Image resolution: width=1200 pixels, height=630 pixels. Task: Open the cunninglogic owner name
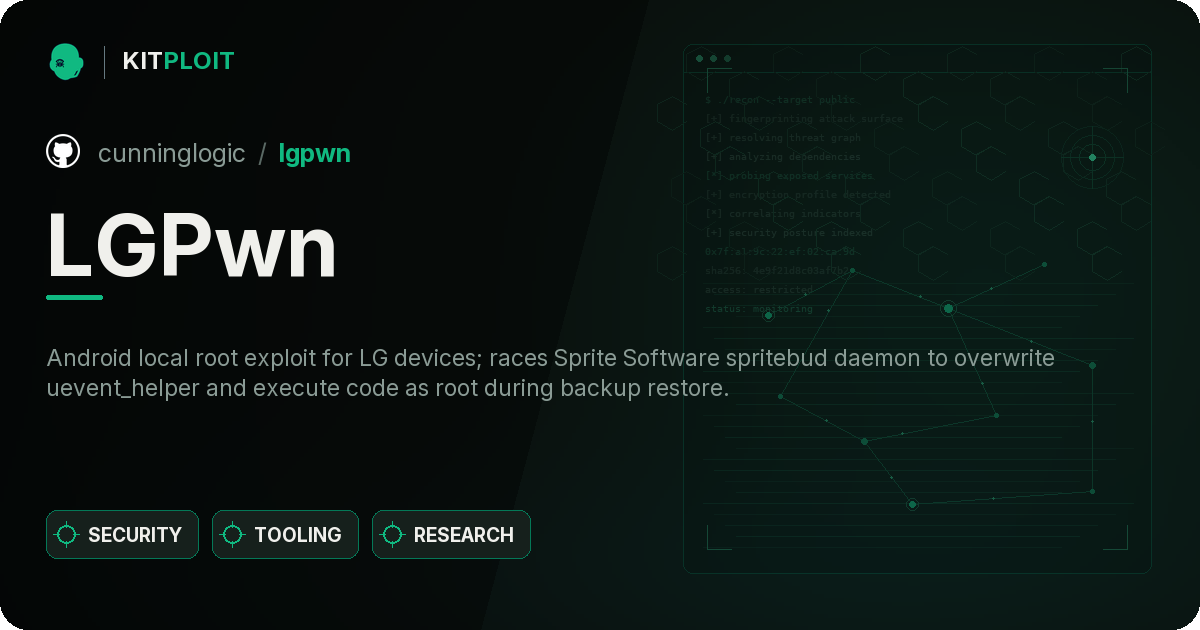[171, 153]
